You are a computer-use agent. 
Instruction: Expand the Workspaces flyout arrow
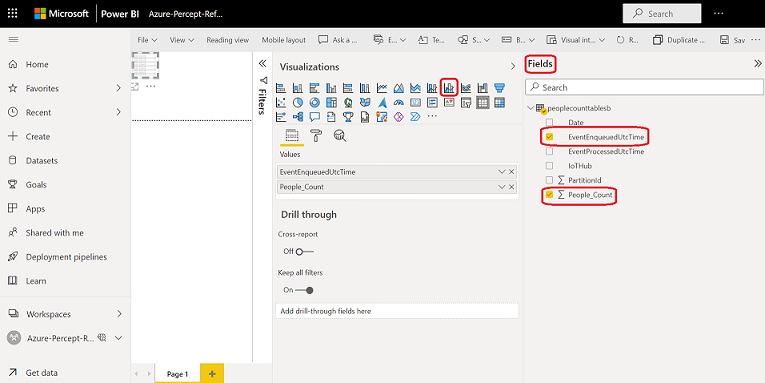point(119,314)
